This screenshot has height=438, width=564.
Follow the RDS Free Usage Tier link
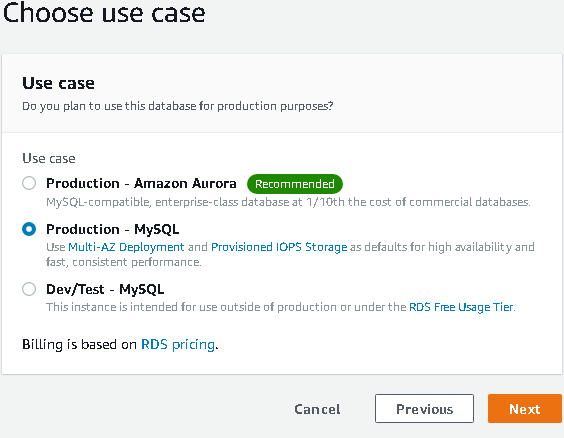(461, 307)
